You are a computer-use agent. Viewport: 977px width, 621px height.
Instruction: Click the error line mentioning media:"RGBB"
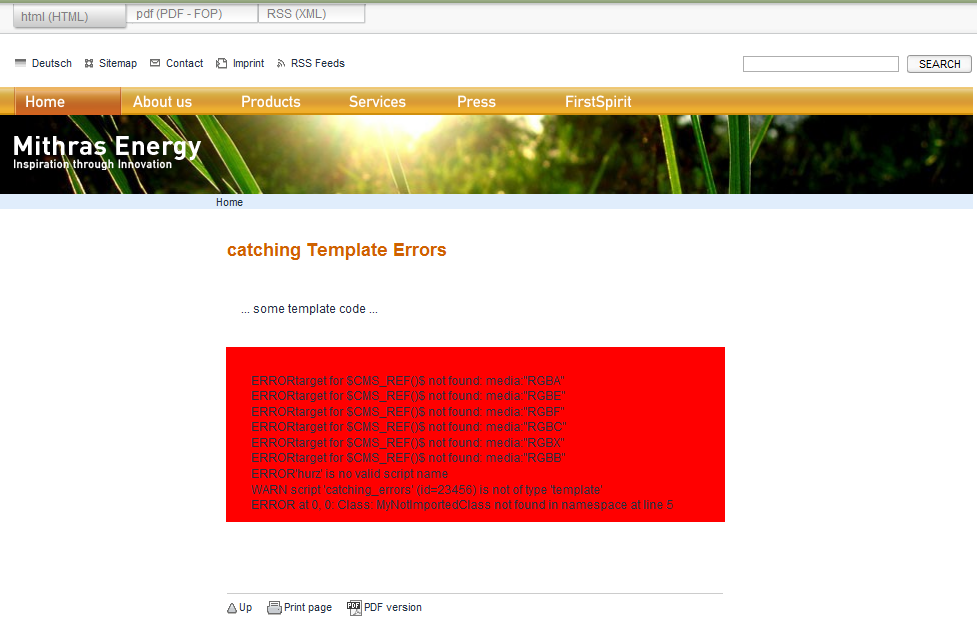click(409, 458)
